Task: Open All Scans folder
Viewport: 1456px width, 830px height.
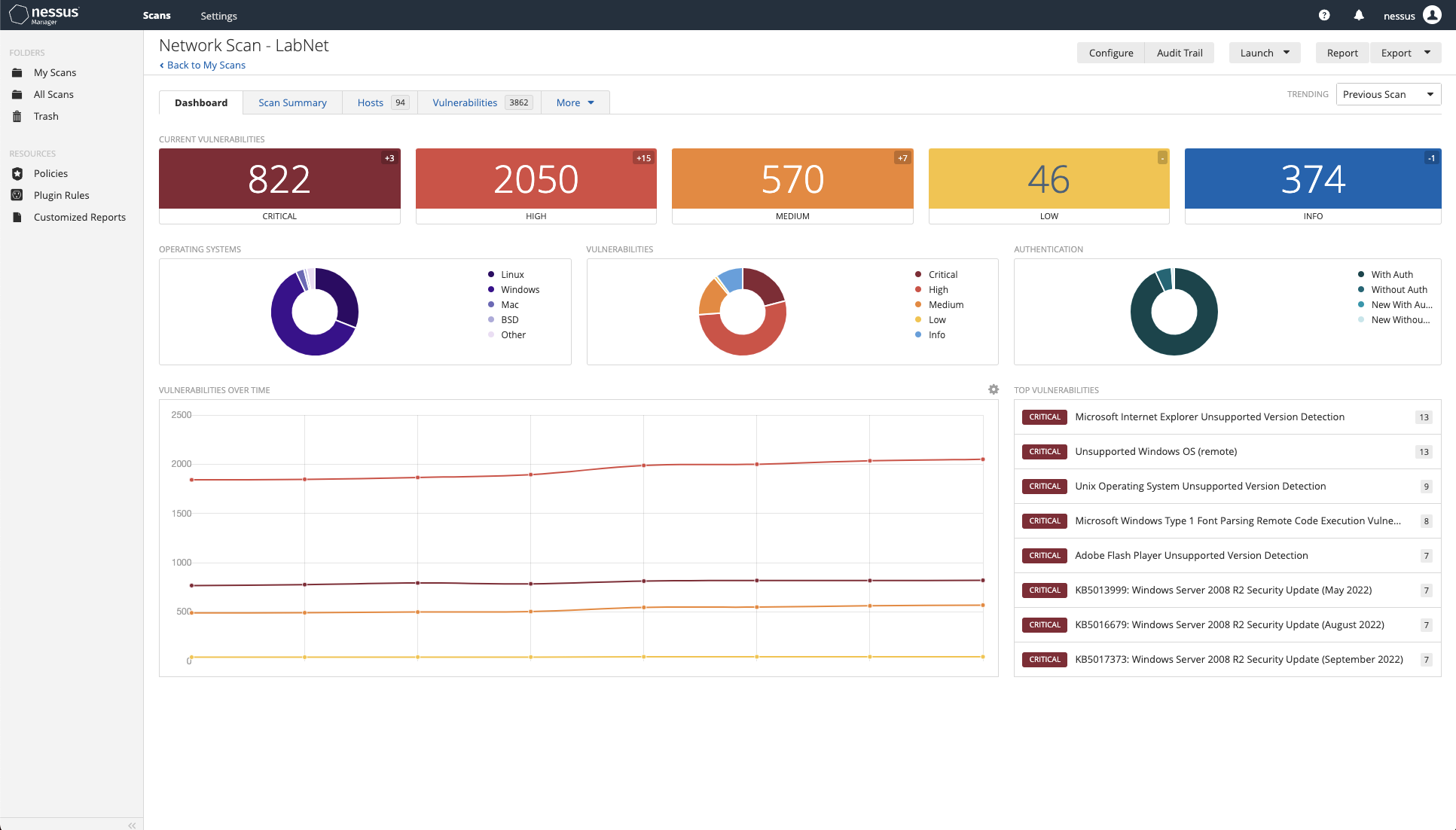Action: click(x=53, y=94)
